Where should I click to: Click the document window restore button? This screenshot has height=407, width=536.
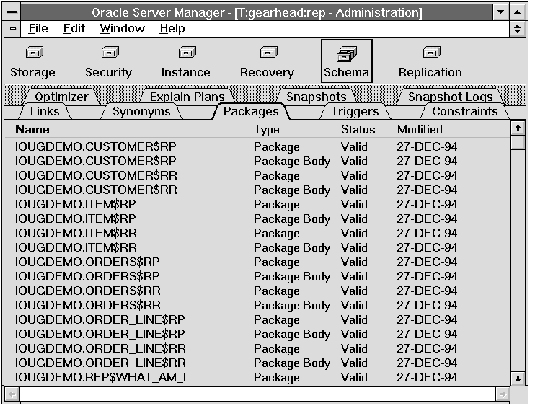tap(518, 29)
